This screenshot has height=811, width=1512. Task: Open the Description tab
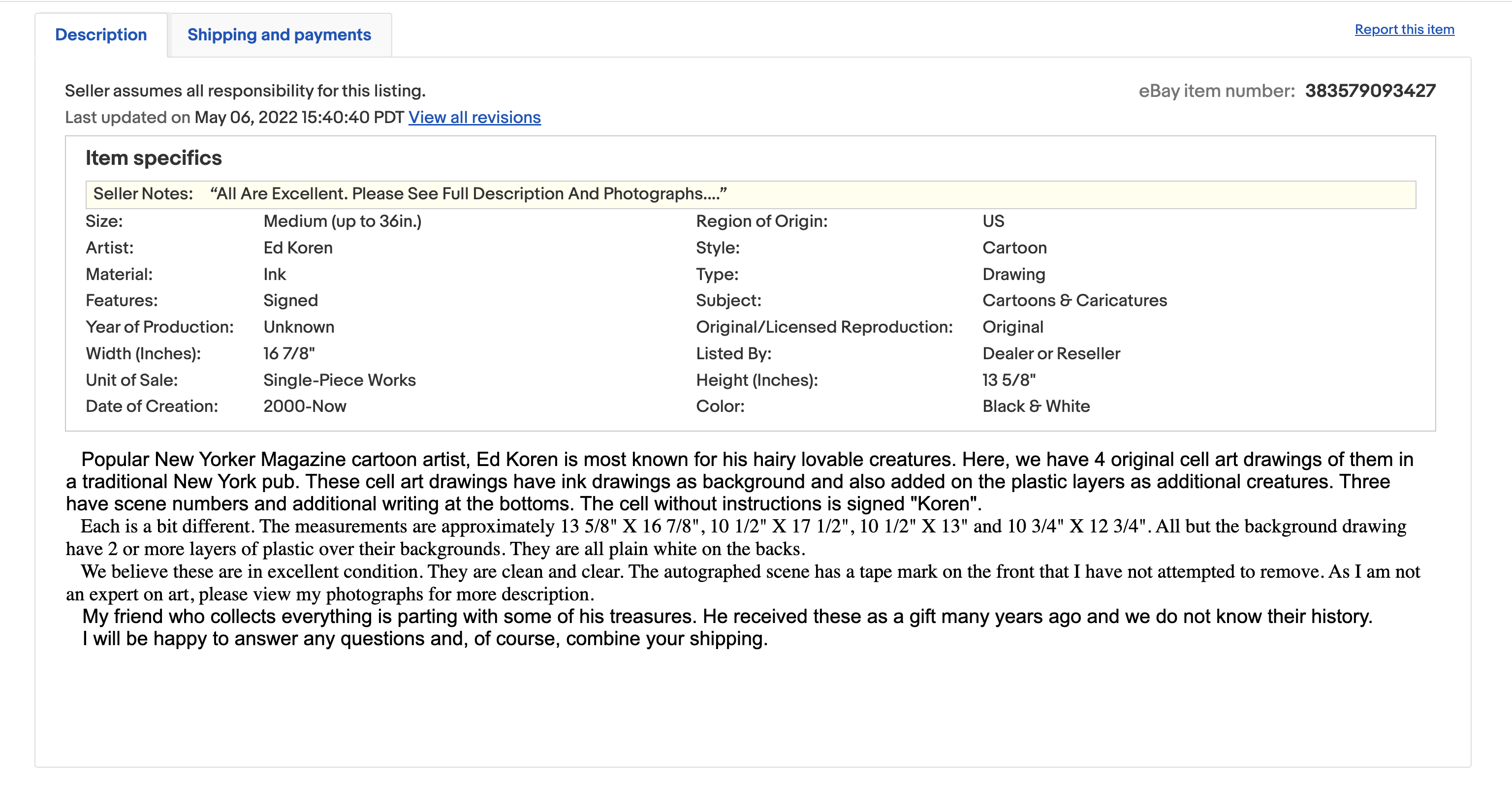101,34
